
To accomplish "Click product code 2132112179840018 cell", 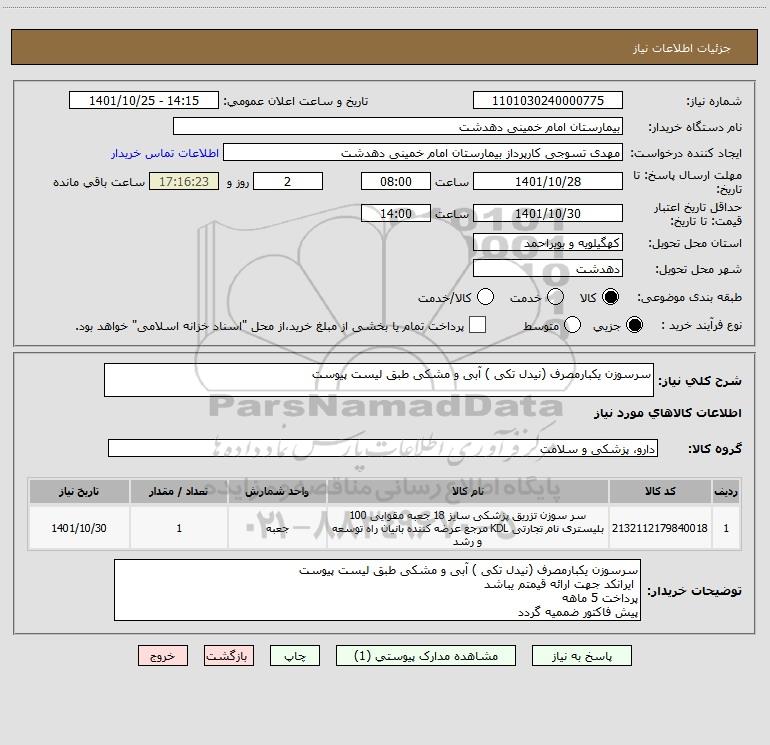I will tap(660, 528).
